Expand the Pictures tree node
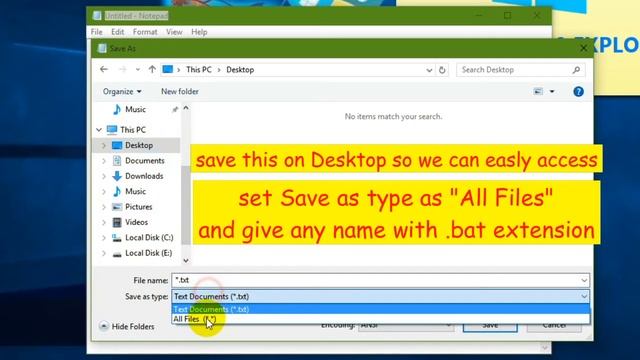This screenshot has height=360, width=640. pyautogui.click(x=104, y=207)
